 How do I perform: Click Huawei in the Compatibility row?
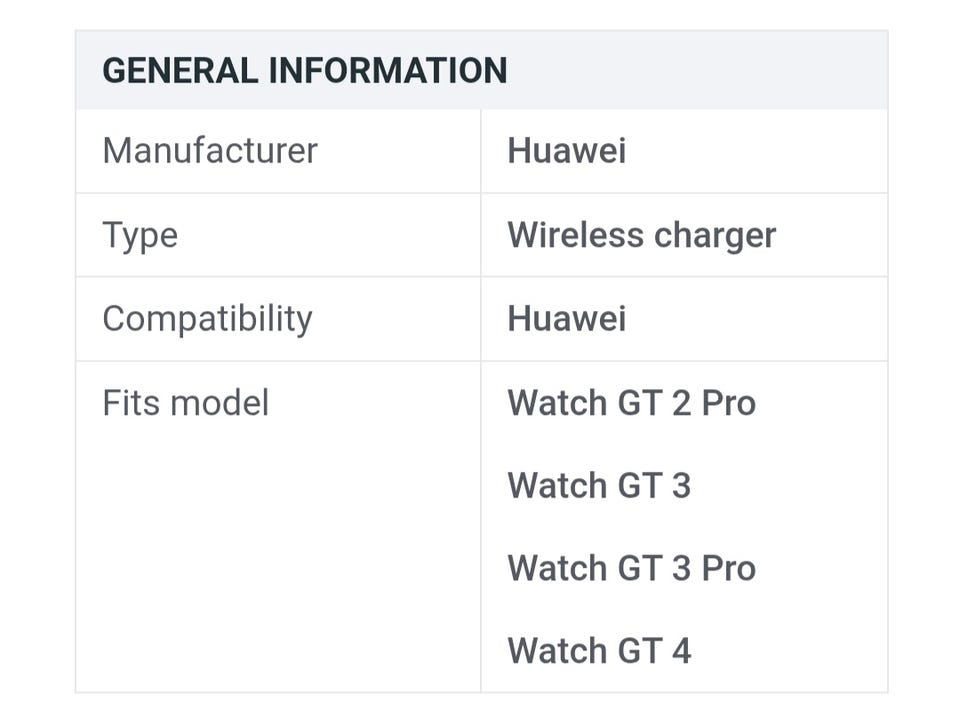[x=566, y=319]
